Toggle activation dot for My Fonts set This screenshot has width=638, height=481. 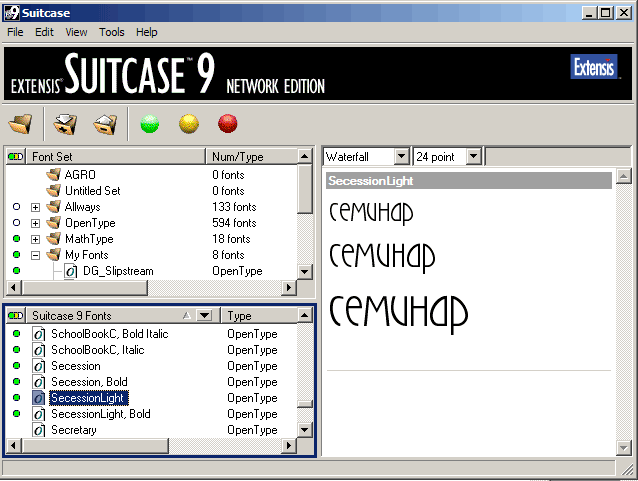pyautogui.click(x=16, y=255)
